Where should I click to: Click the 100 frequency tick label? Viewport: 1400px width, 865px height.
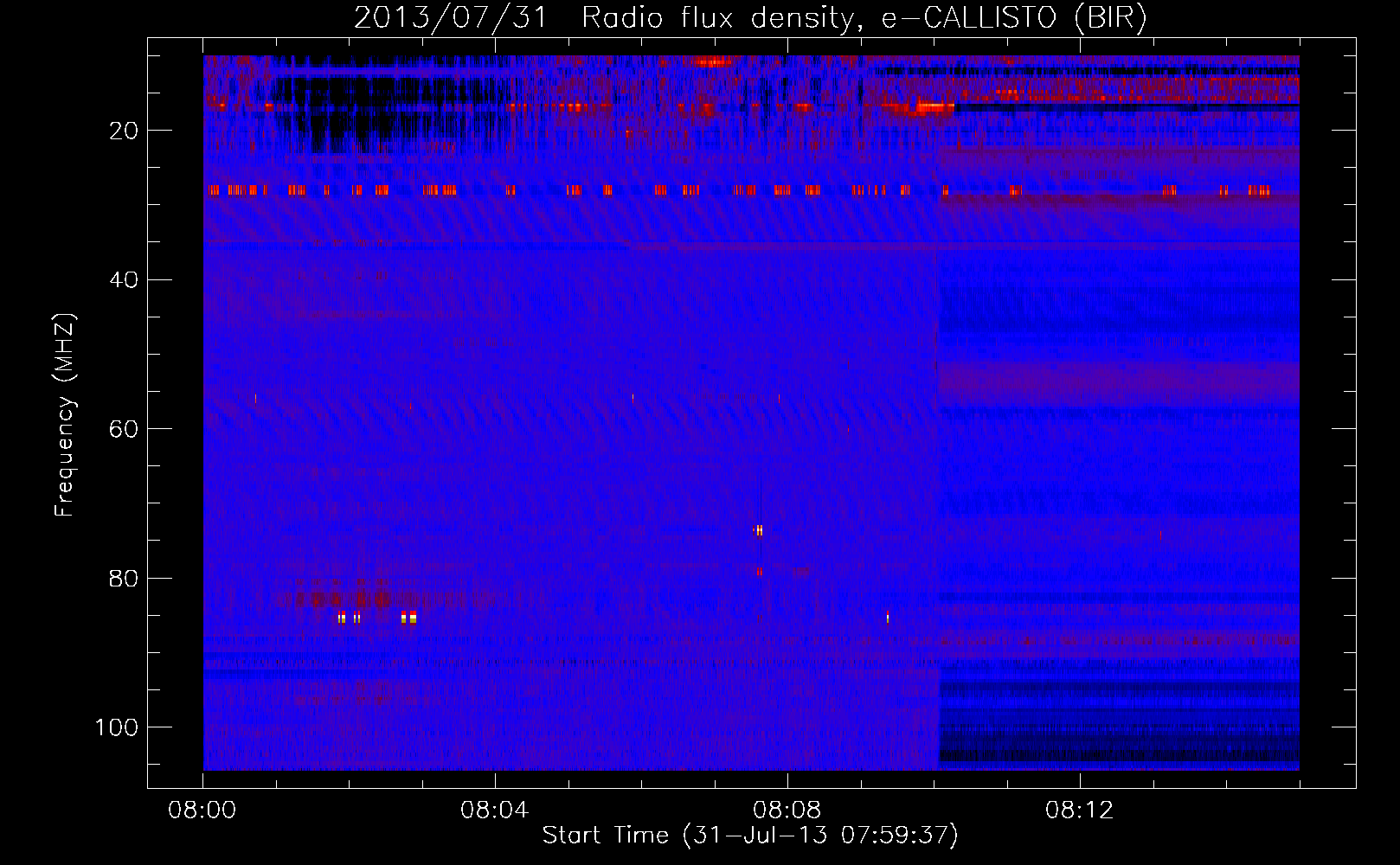tap(117, 727)
